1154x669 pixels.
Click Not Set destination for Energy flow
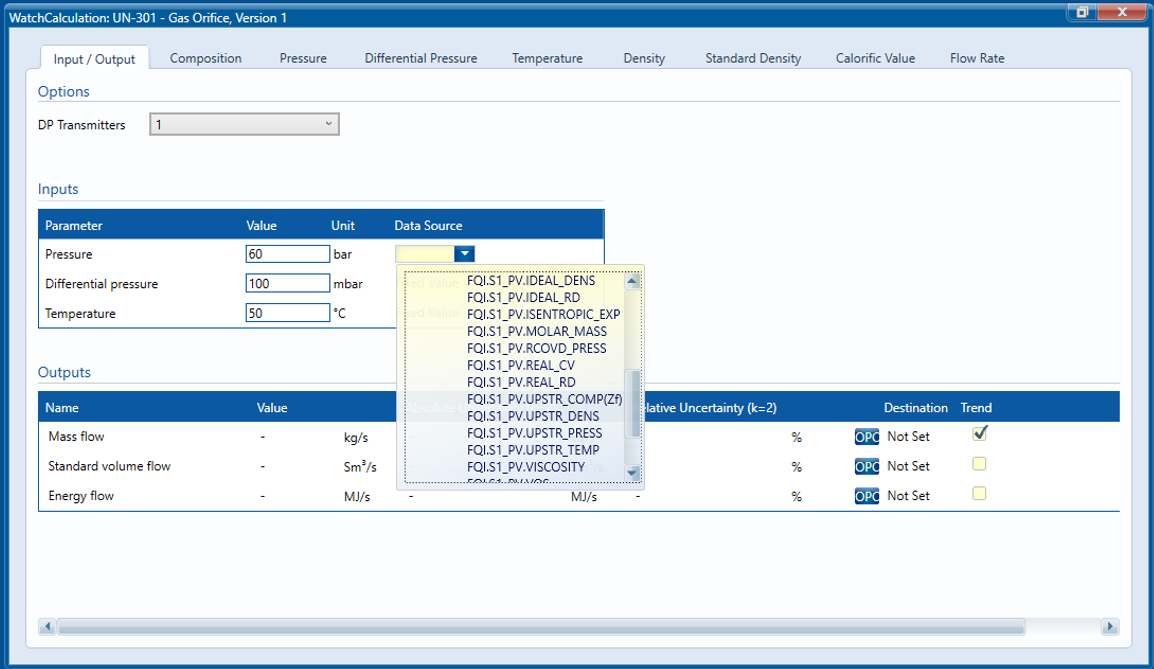pyautogui.click(x=908, y=495)
